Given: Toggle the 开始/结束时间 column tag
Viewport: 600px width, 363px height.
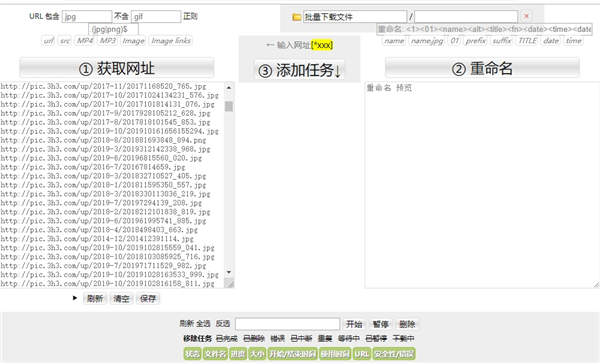Looking at the screenshot, I should 292,354.
